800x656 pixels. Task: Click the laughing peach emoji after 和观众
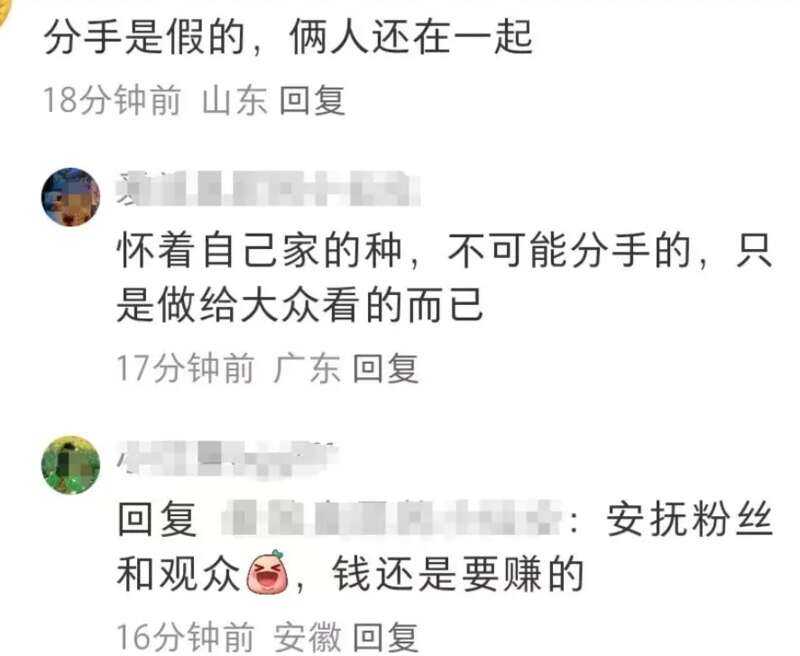267,572
